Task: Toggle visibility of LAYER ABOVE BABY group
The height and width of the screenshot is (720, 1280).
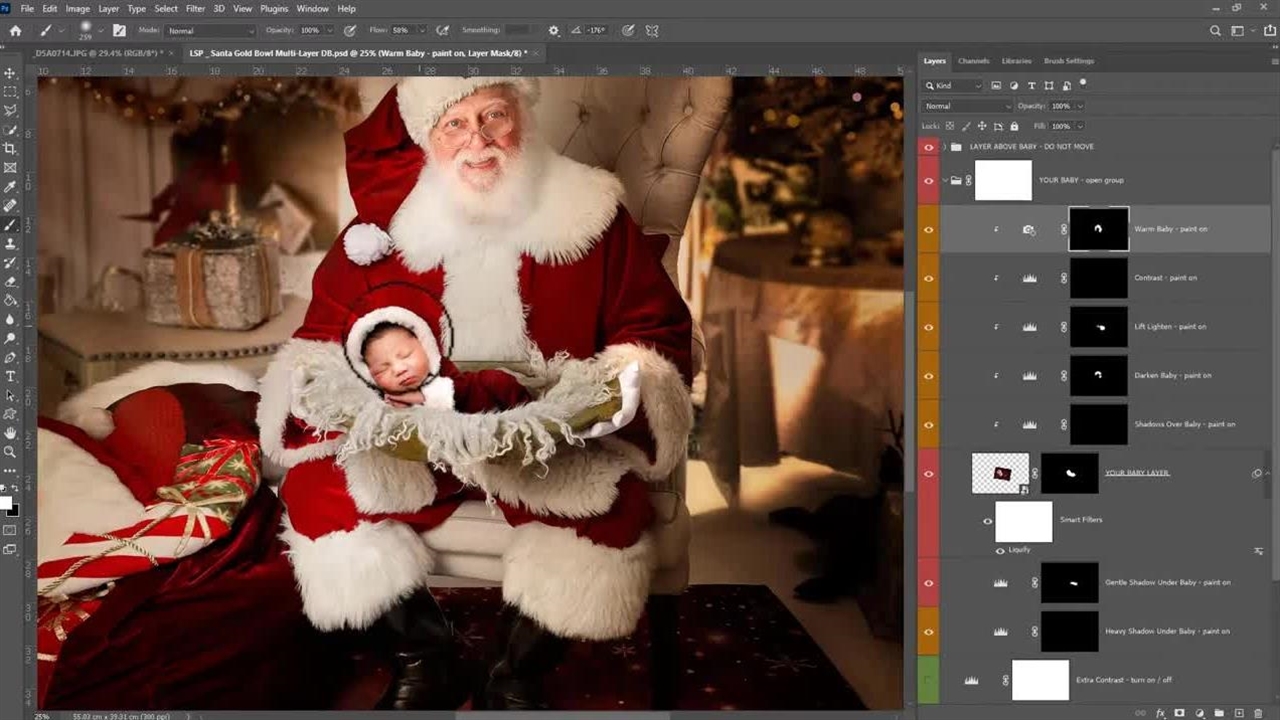Action: click(929, 147)
